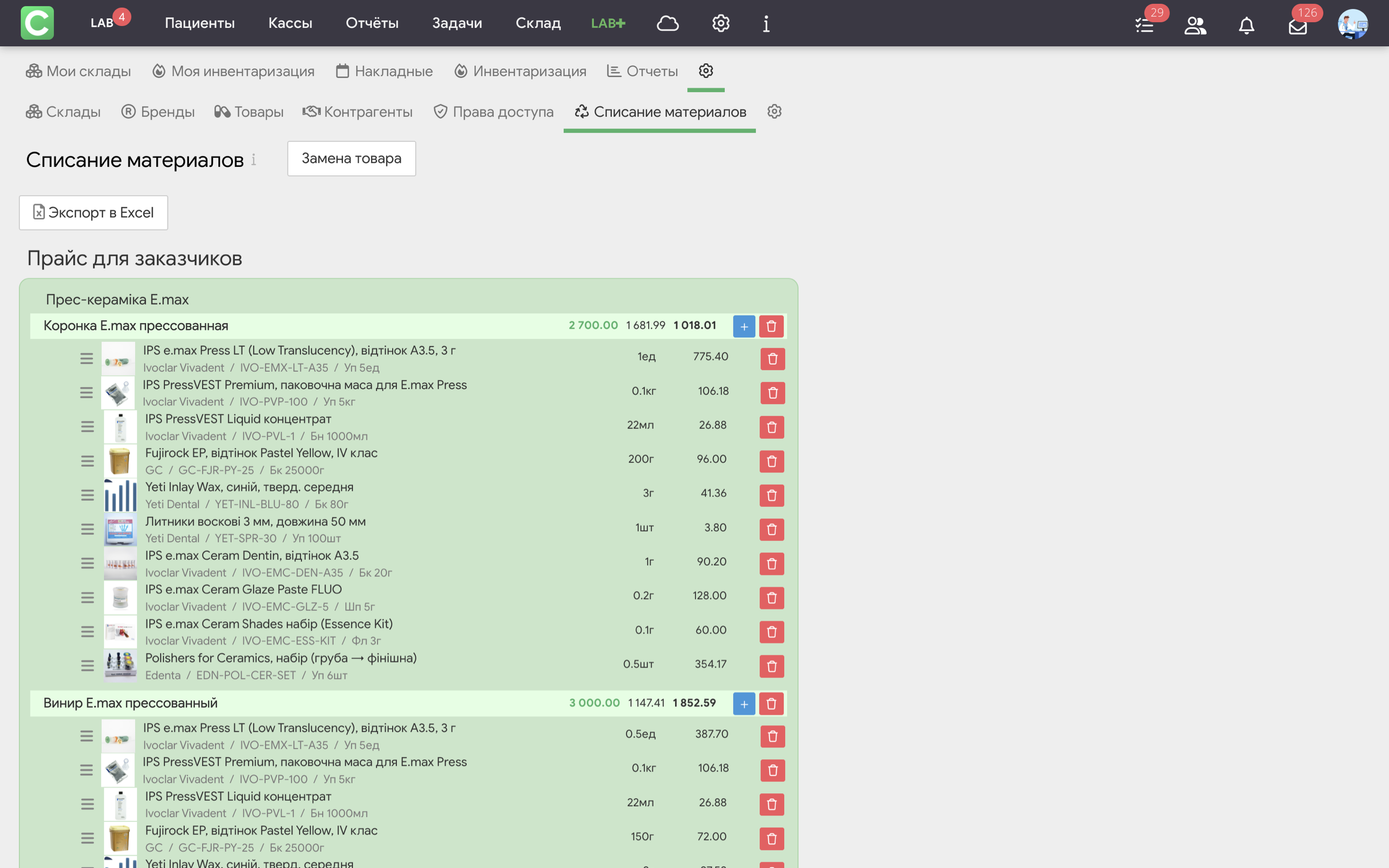
Task: Switch to Склады sub-tab
Action: click(x=63, y=112)
